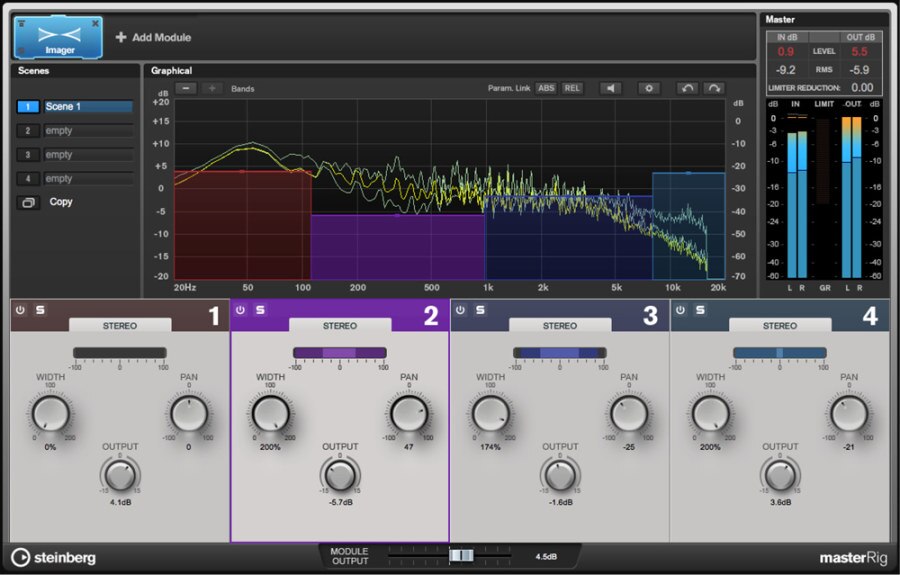Open band 3 STEREO tab

pyautogui.click(x=560, y=325)
